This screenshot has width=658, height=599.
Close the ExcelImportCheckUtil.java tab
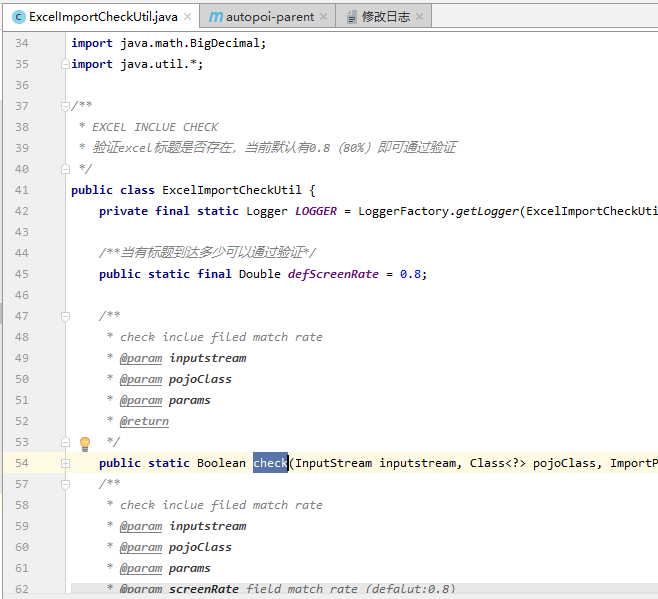[189, 17]
